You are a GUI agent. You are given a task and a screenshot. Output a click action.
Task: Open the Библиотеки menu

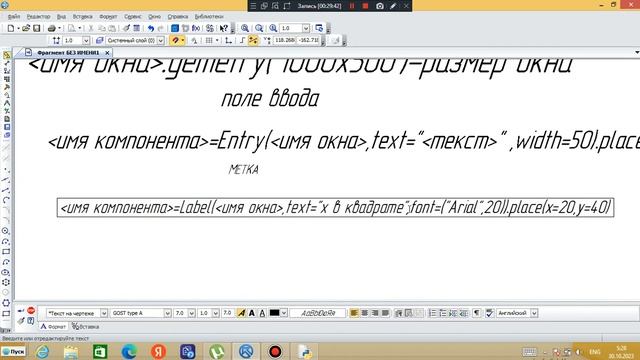[x=209, y=16]
